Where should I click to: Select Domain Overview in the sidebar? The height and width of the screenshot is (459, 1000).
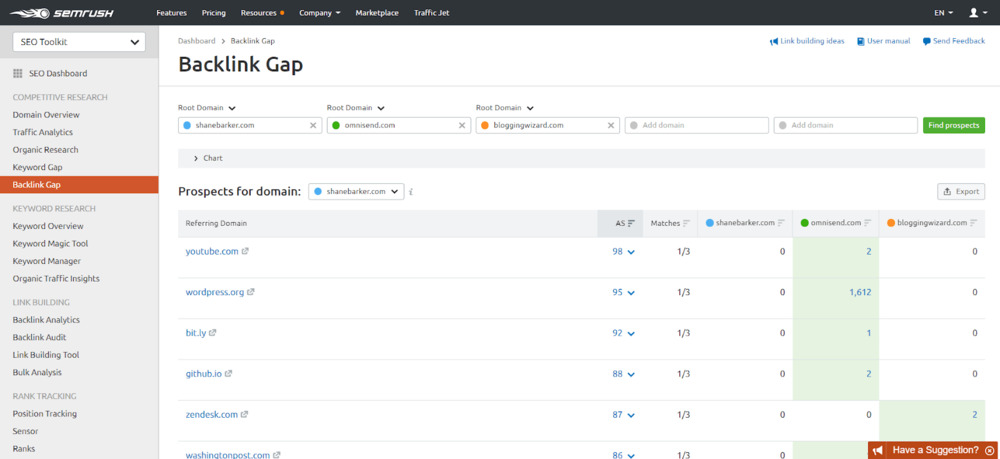pos(46,115)
